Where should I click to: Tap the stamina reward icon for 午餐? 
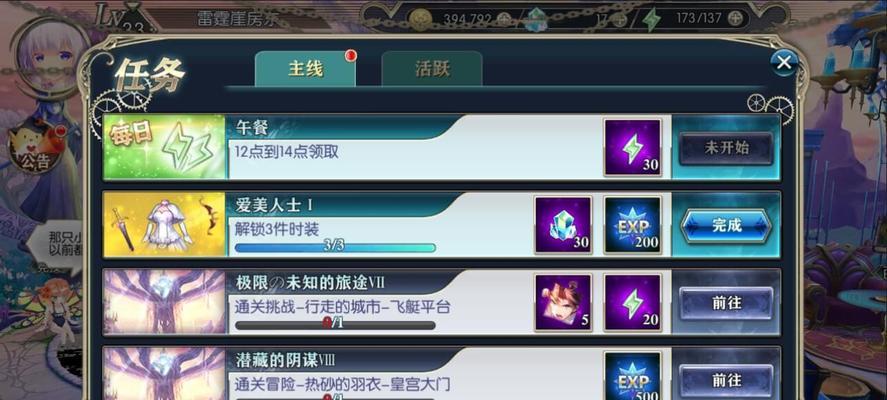pos(632,148)
